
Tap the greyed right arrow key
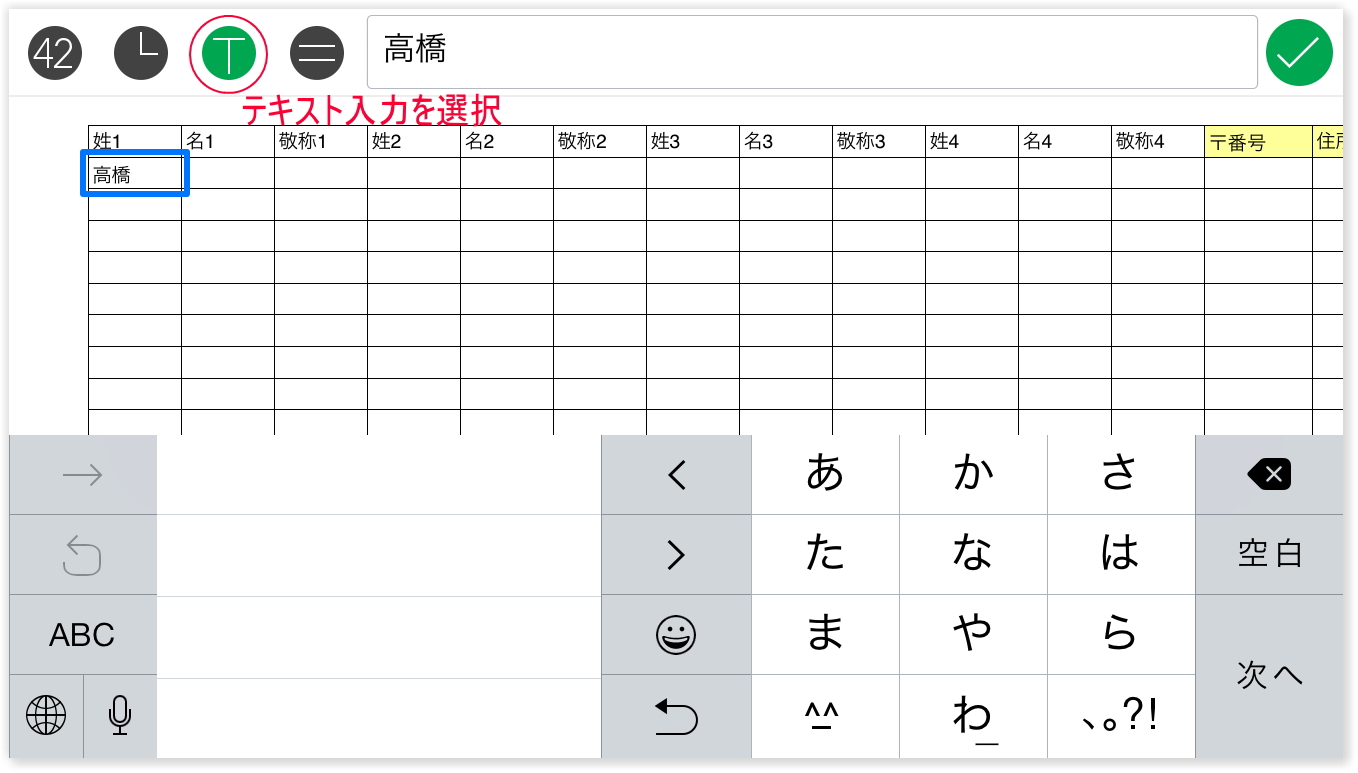pyautogui.click(x=83, y=475)
